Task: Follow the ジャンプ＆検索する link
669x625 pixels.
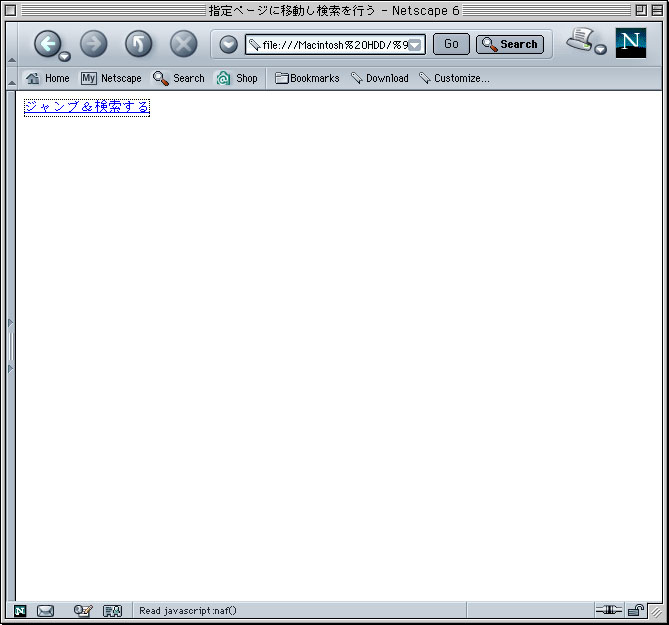Action: (x=87, y=107)
